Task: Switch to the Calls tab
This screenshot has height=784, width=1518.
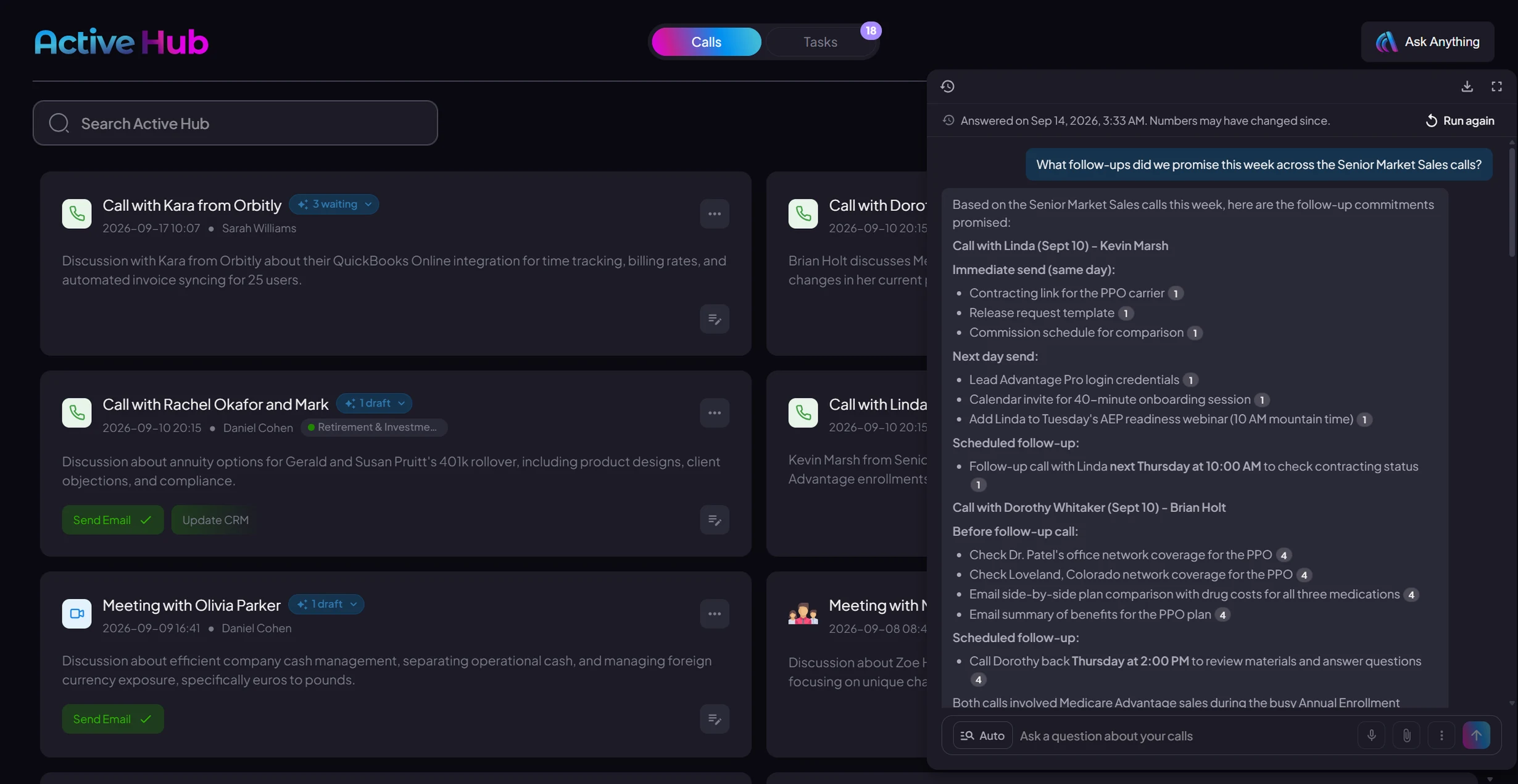Action: coord(706,42)
